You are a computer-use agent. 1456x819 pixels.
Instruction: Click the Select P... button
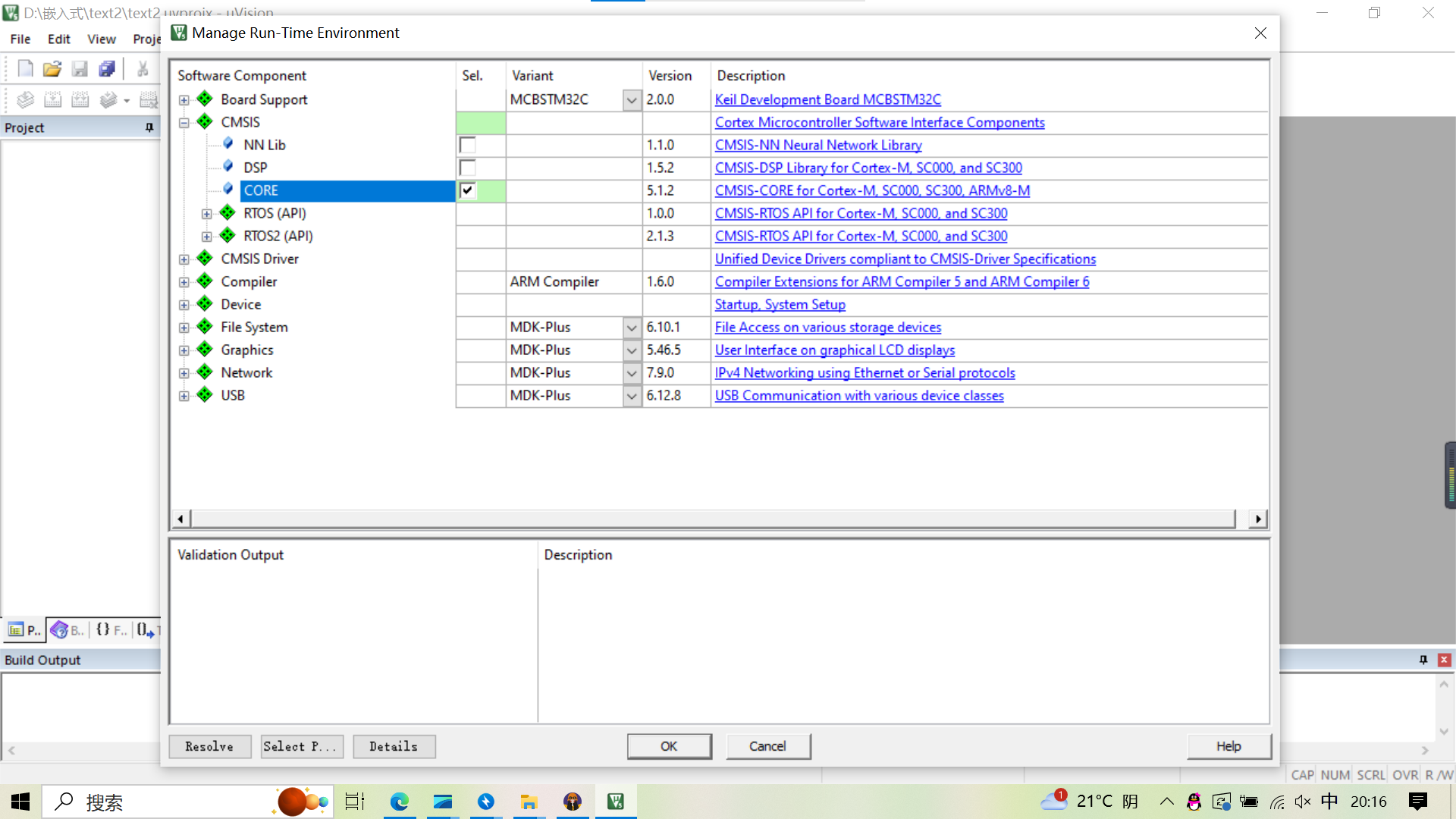pyautogui.click(x=299, y=745)
